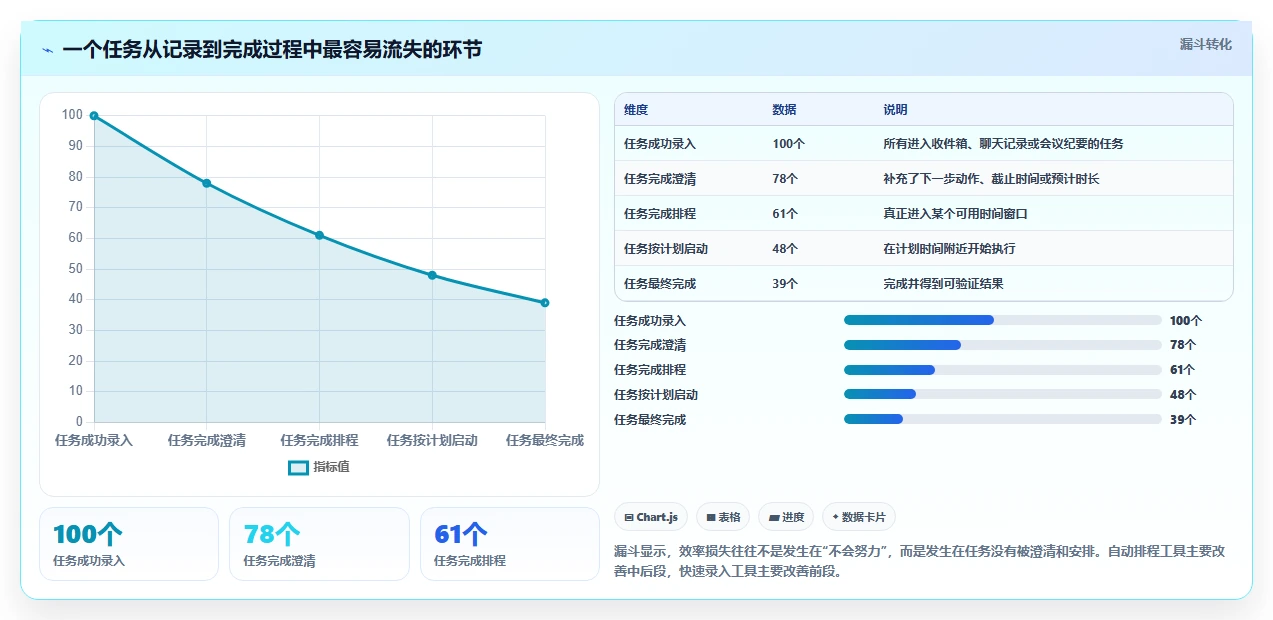The image size is (1273, 620).
Task: Click description 在计划时间附近开始执行
Action: pos(950,249)
